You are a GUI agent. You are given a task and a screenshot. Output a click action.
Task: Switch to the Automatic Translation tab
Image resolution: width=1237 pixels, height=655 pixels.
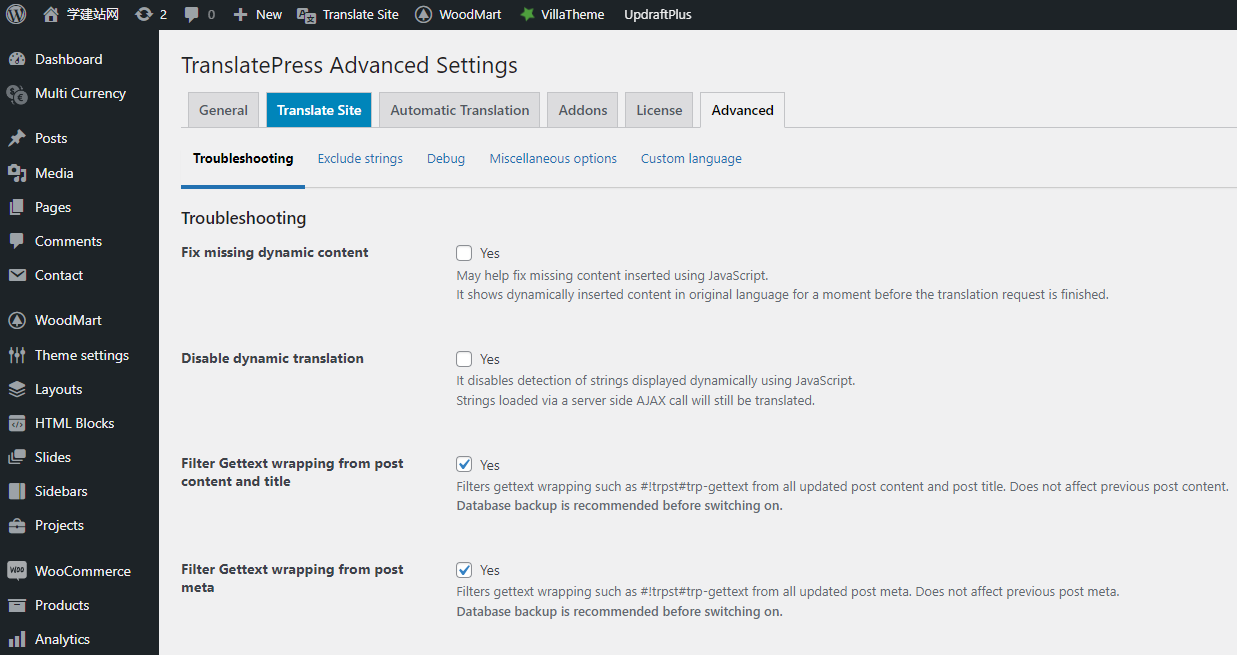[459, 110]
